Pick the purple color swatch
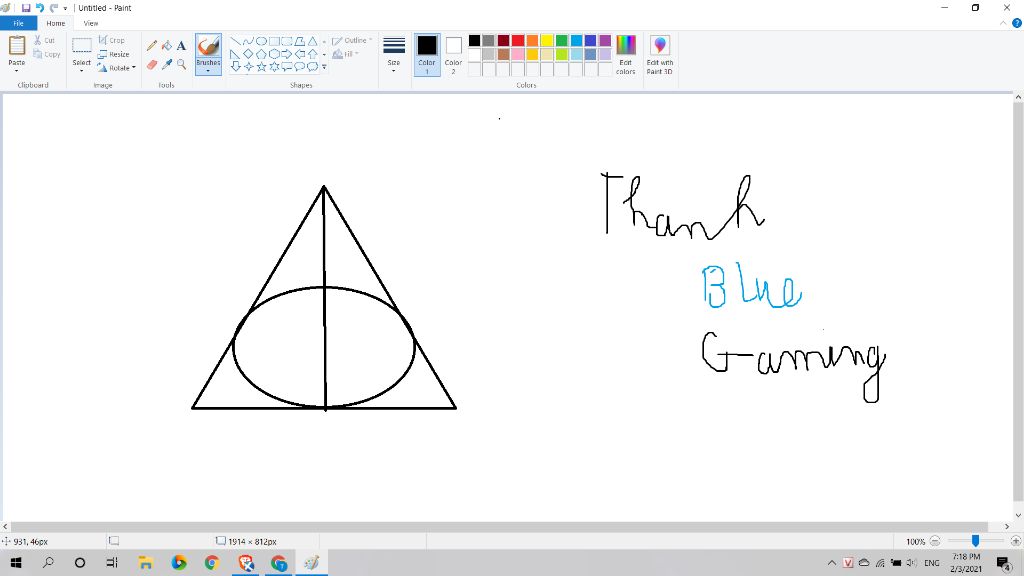Image resolution: width=1024 pixels, height=576 pixels. pyautogui.click(x=605, y=40)
